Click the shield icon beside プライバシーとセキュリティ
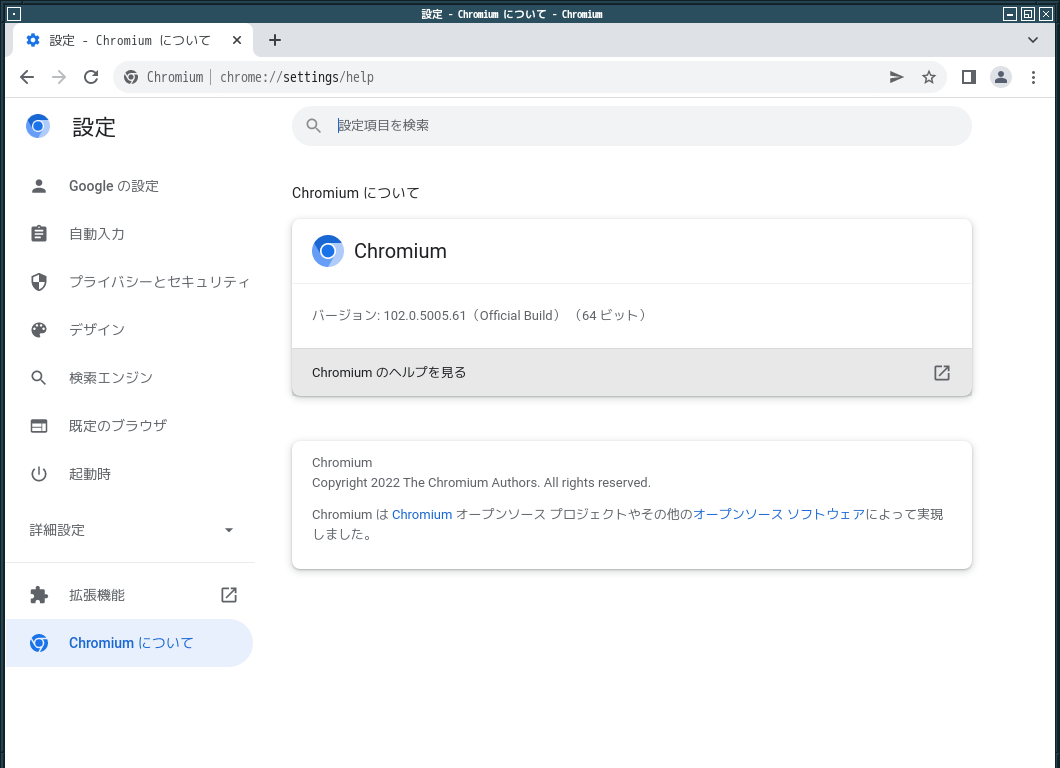This screenshot has height=768, width=1060. tap(39, 282)
